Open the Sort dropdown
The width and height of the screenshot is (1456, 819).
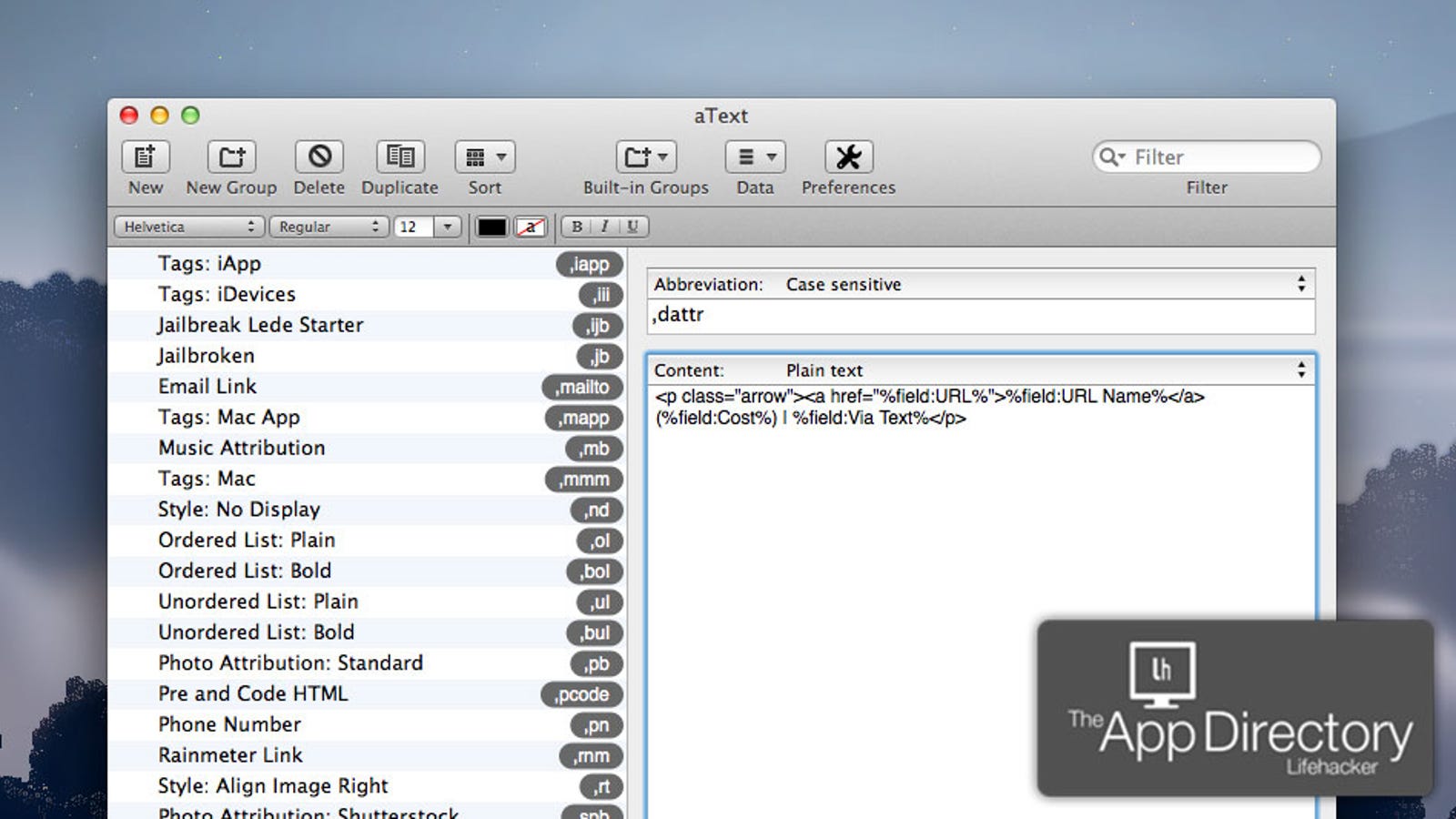click(485, 157)
